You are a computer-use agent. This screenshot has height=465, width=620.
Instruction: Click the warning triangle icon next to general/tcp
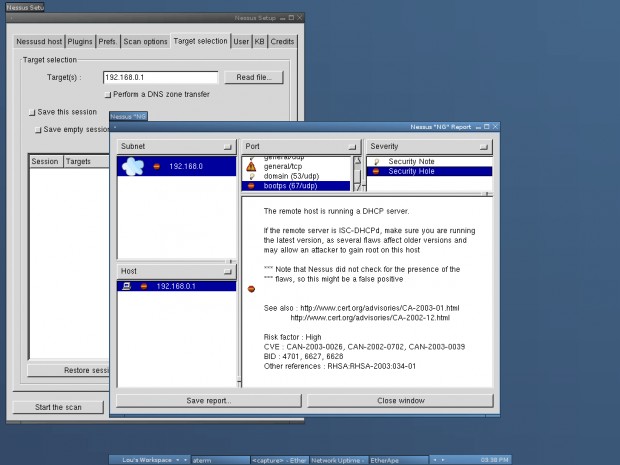[251, 166]
